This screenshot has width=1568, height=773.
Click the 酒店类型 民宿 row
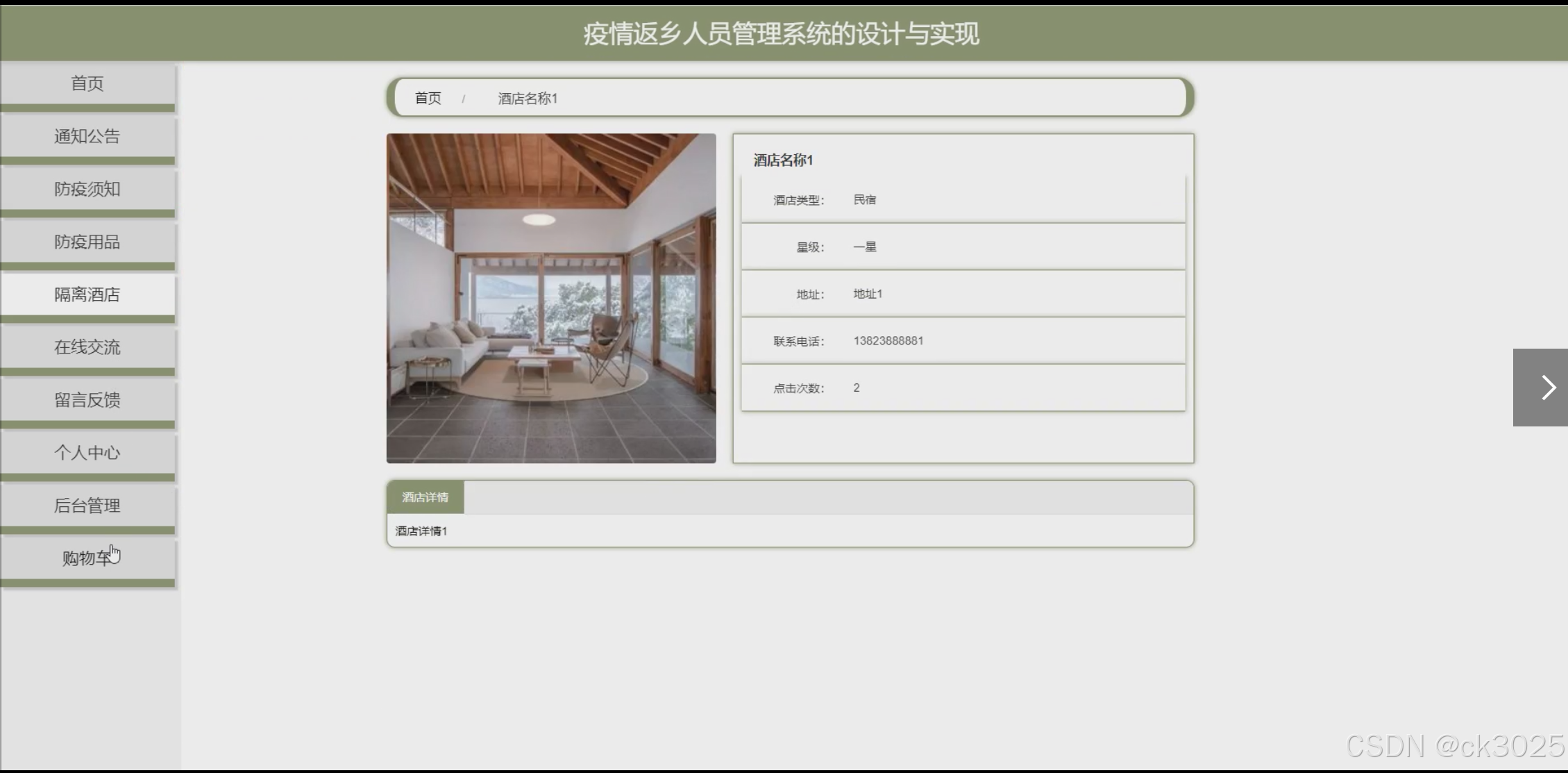click(x=963, y=200)
